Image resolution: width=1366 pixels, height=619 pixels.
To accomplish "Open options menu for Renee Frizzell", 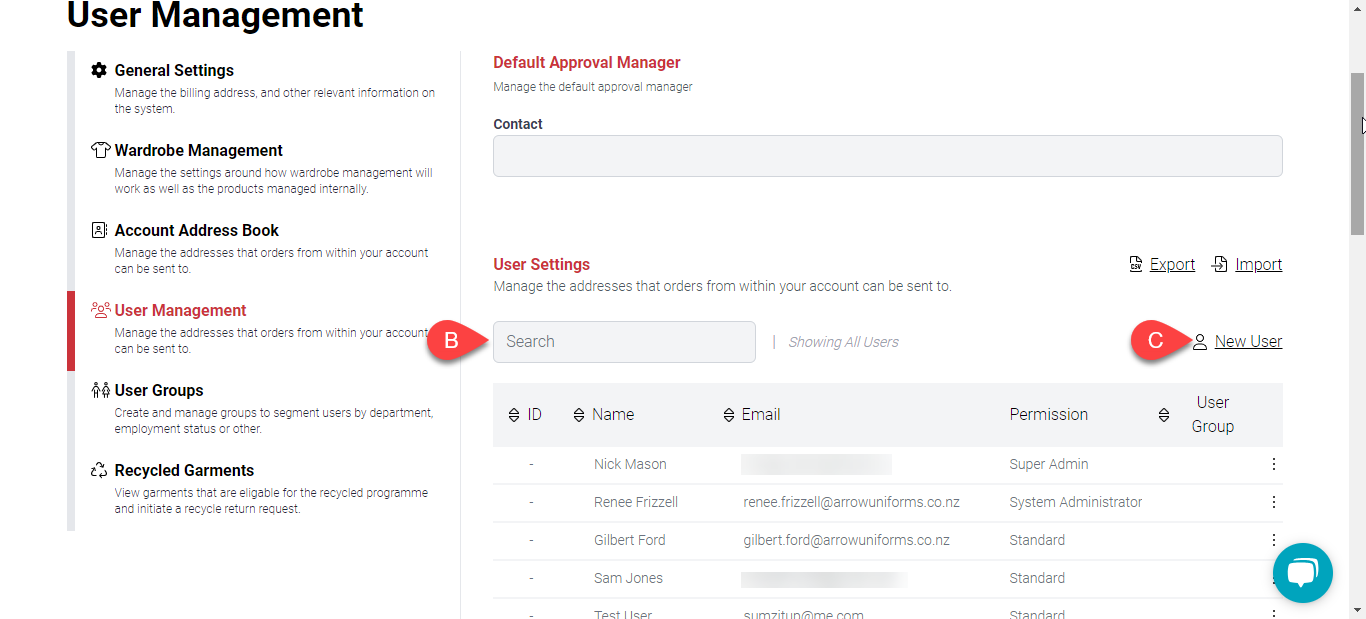I will tap(1274, 502).
